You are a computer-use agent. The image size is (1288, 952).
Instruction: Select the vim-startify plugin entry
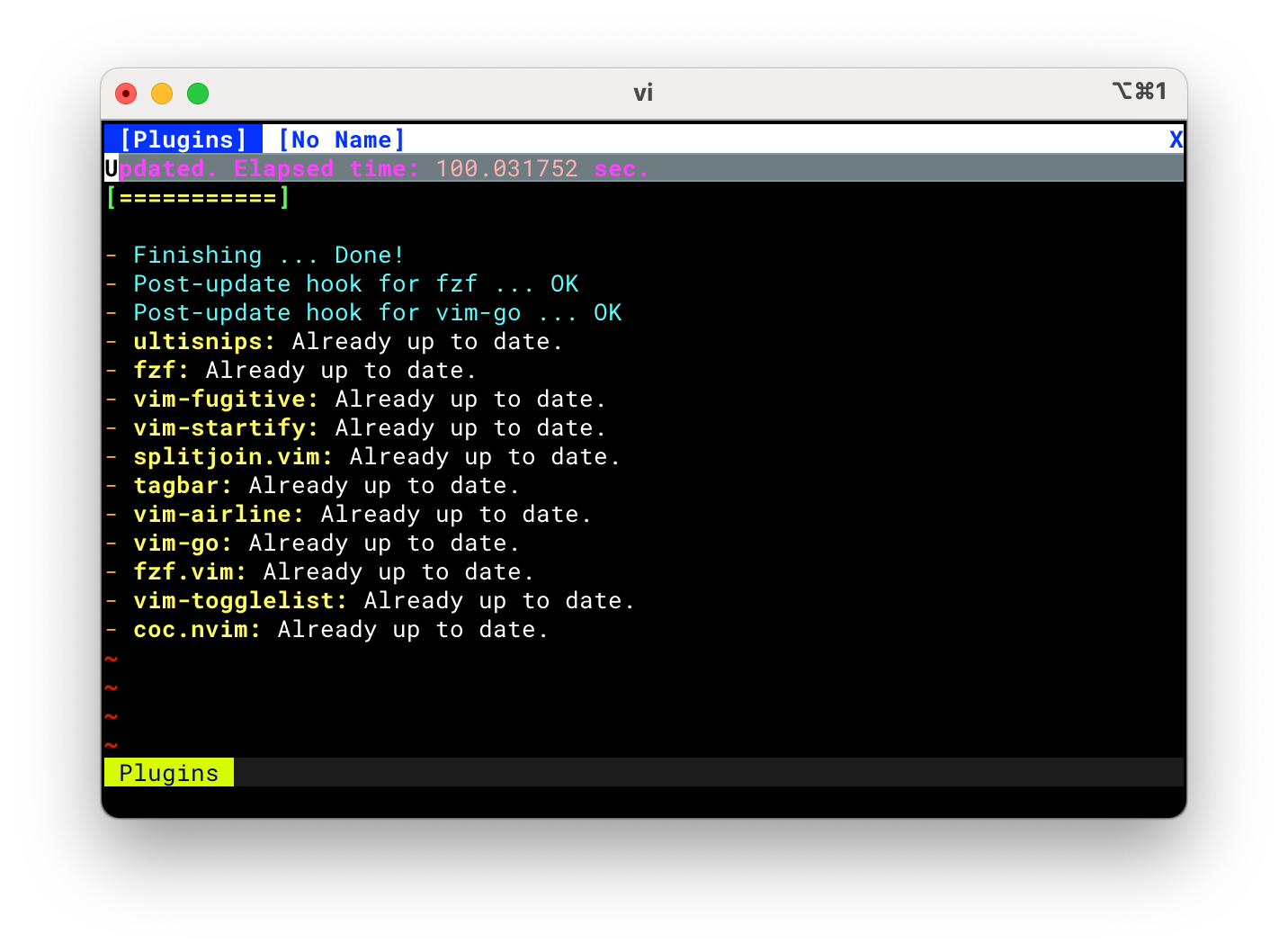[x=356, y=427]
